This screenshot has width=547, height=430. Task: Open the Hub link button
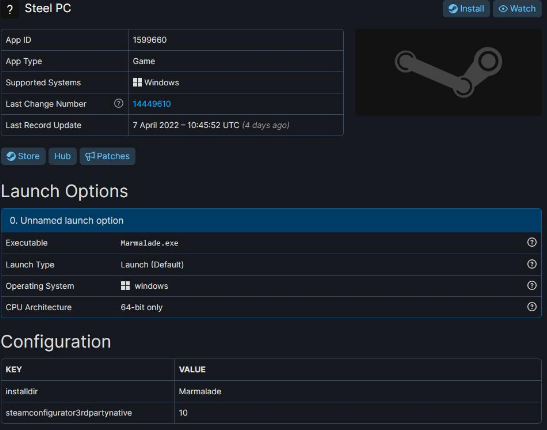[x=62, y=156]
